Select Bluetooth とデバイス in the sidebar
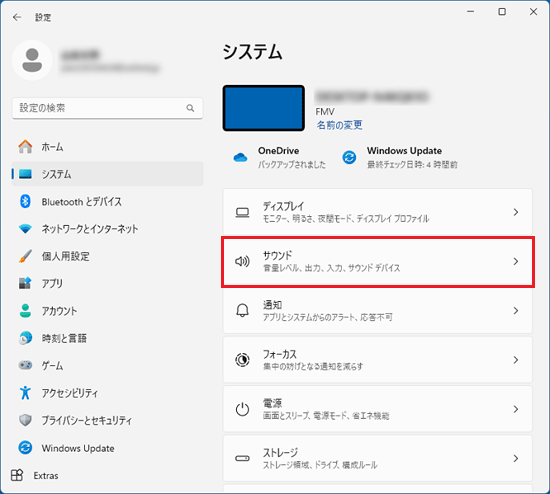 [107, 201]
